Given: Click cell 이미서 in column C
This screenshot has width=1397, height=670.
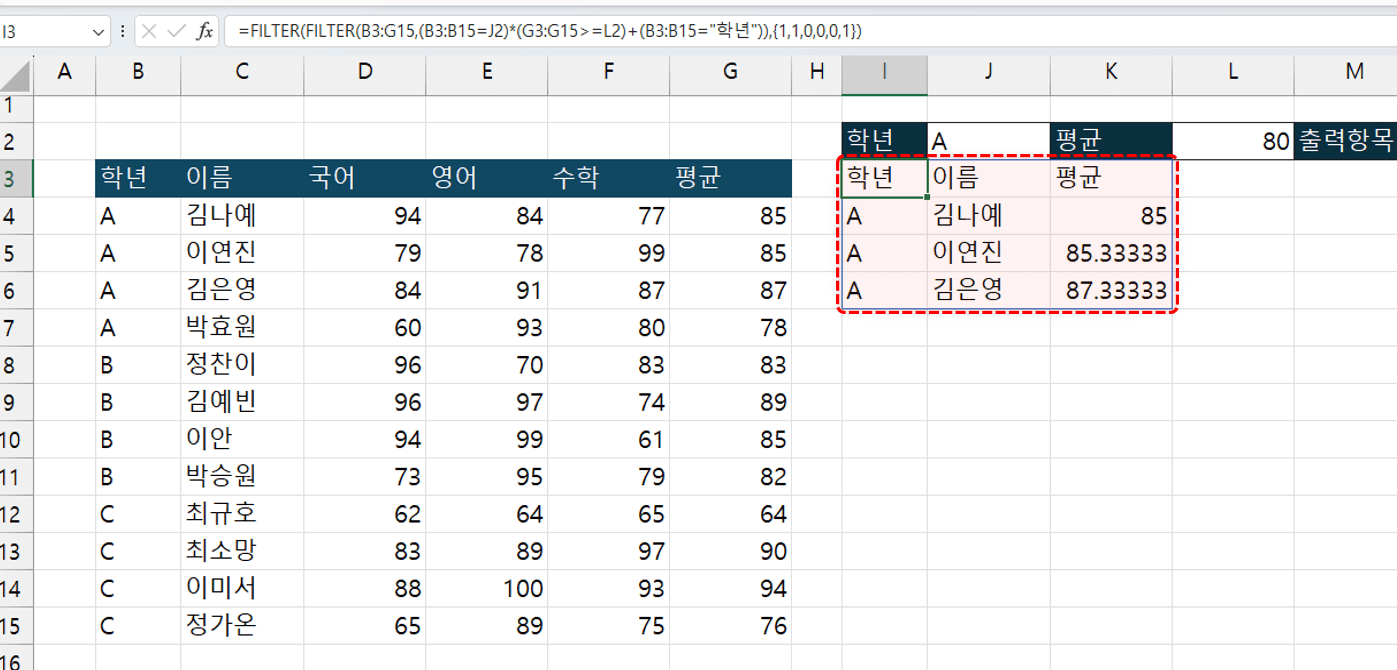Looking at the screenshot, I should point(242,589).
